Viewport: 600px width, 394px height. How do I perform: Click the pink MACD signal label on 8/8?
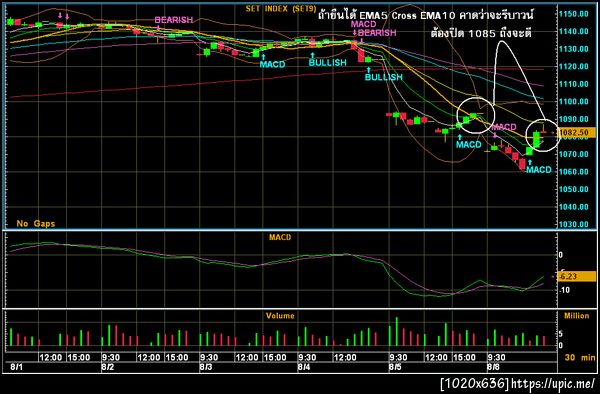[x=504, y=127]
